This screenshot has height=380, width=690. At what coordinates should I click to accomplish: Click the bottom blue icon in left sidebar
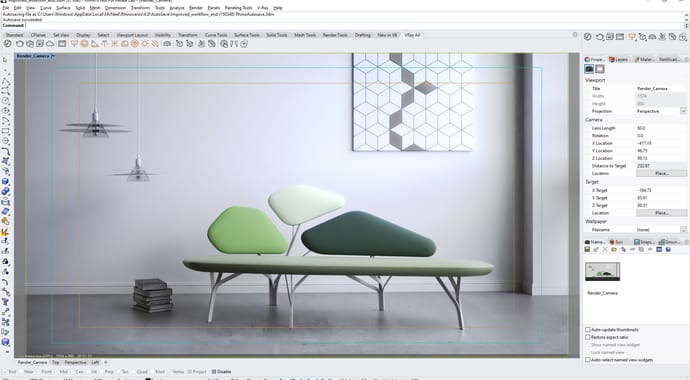point(5,342)
